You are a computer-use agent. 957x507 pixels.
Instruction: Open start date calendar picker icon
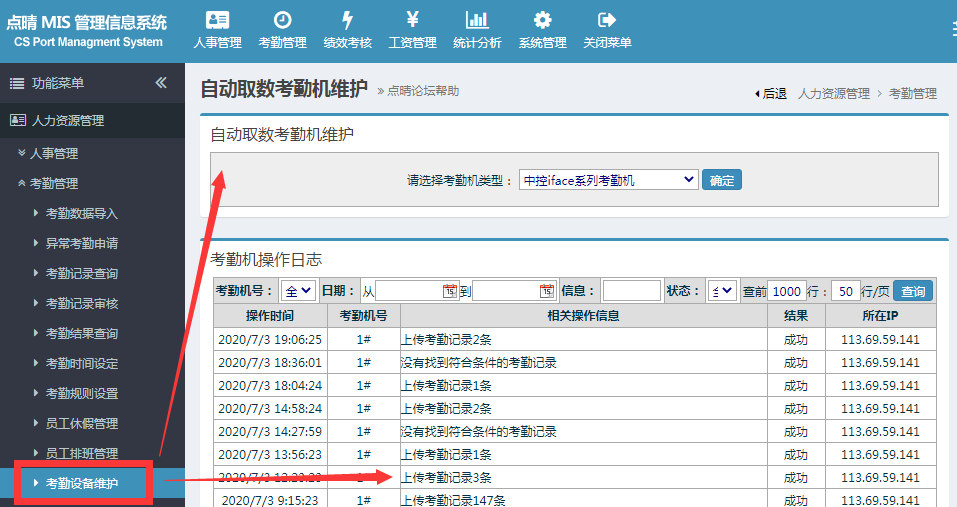[449, 291]
